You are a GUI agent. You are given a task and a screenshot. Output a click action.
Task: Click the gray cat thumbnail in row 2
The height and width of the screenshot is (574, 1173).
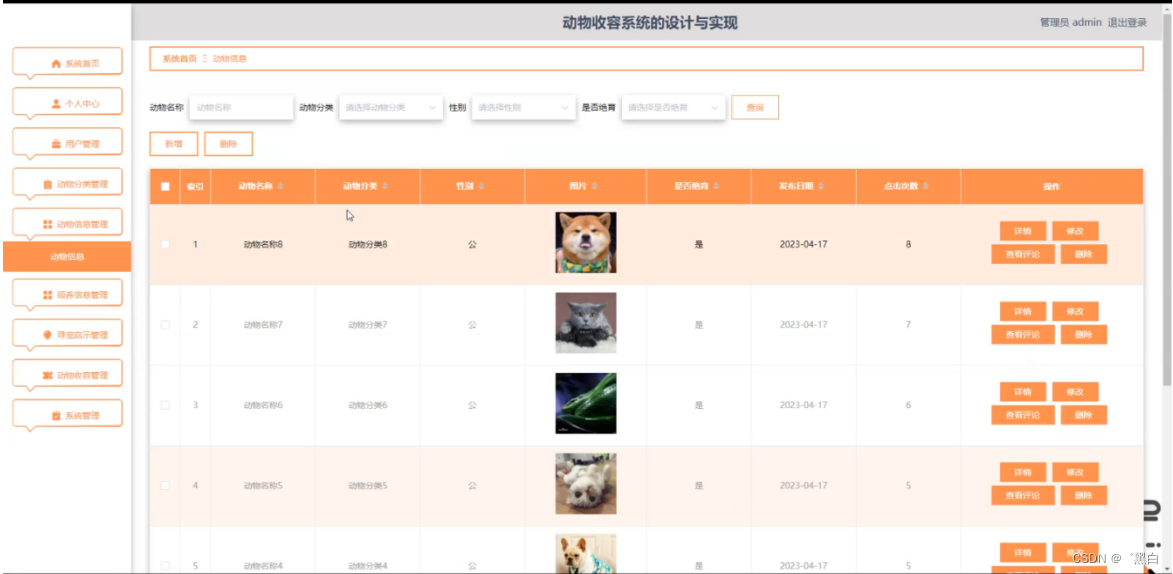pos(586,323)
